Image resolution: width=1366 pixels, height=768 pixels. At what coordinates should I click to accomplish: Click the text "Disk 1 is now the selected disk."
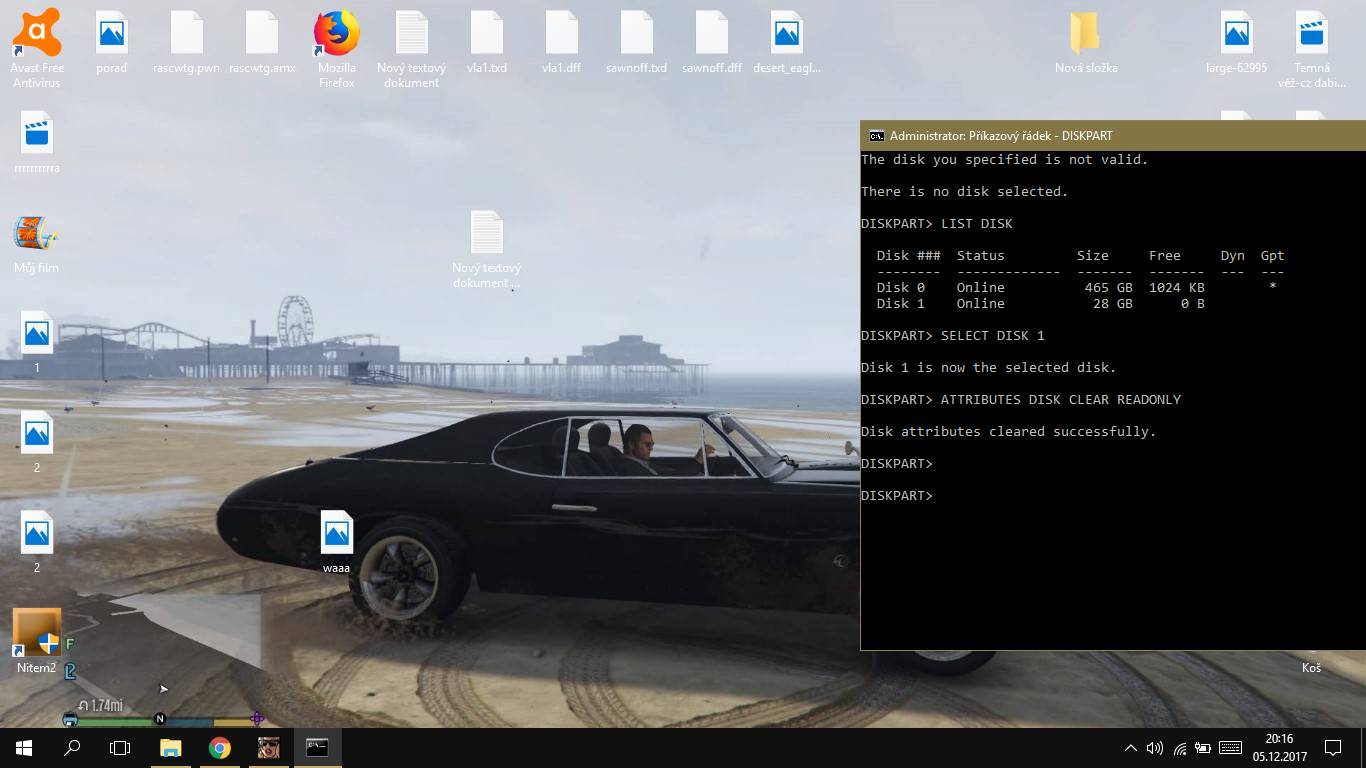point(988,368)
